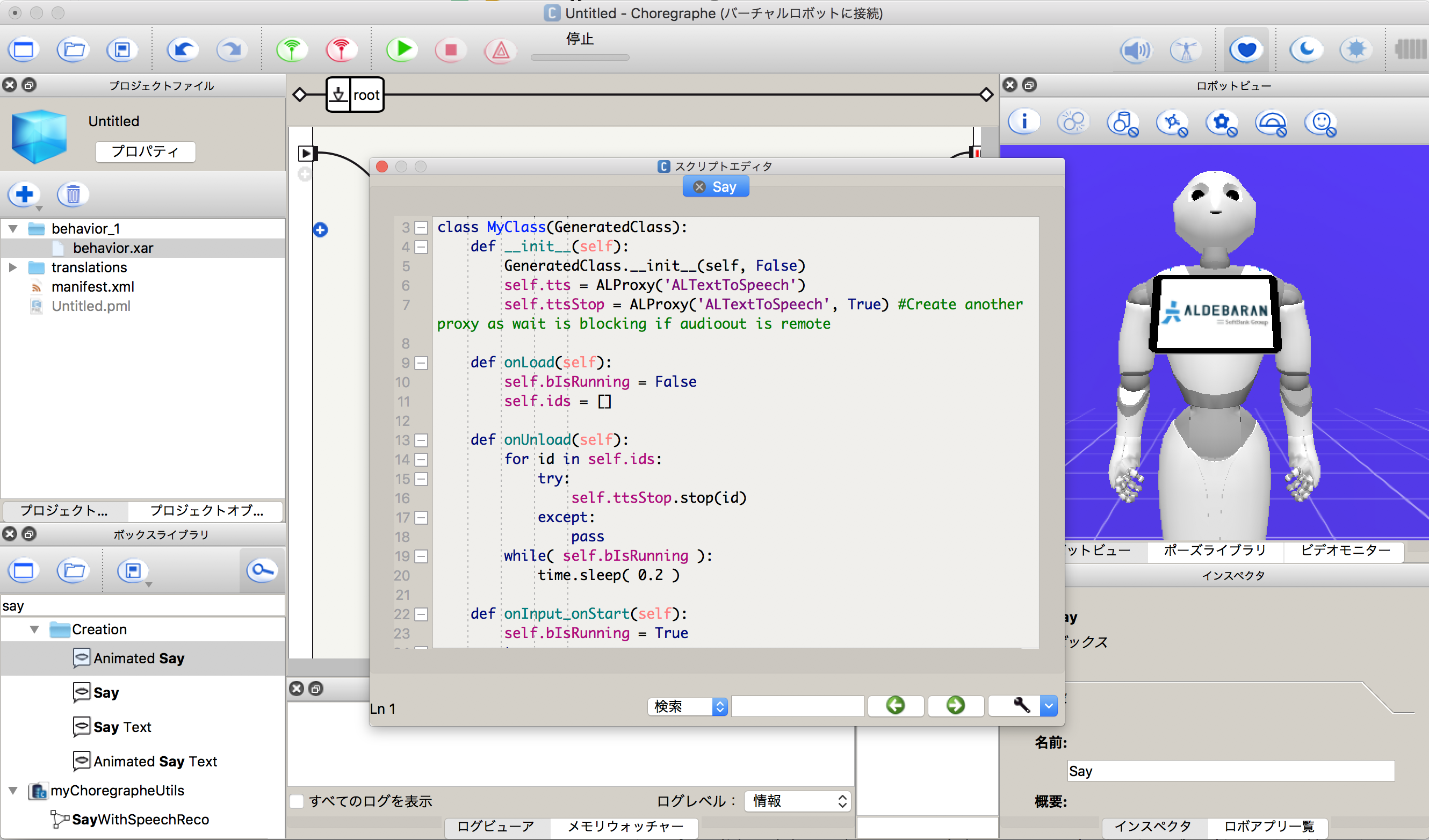1429x840 pixels.
Task: Connect to a robot with the green antenna icon
Action: click(292, 49)
